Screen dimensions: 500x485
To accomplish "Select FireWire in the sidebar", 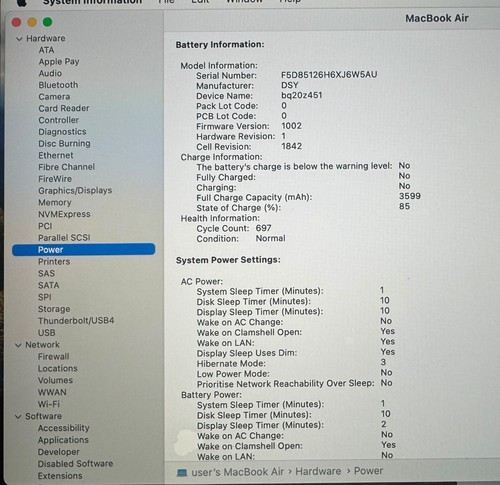I will [x=55, y=179].
